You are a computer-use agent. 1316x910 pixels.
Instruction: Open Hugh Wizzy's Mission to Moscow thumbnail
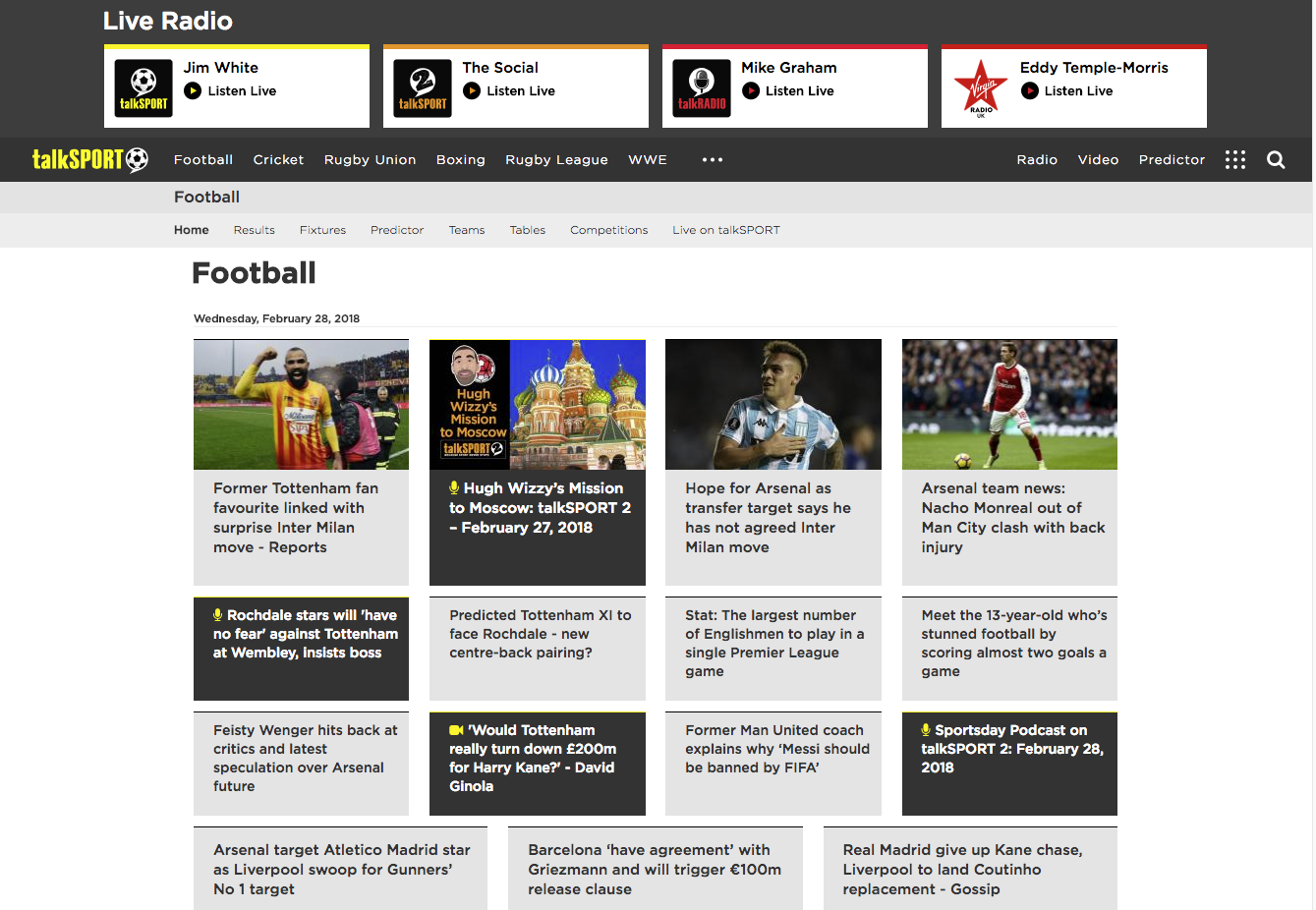538,405
